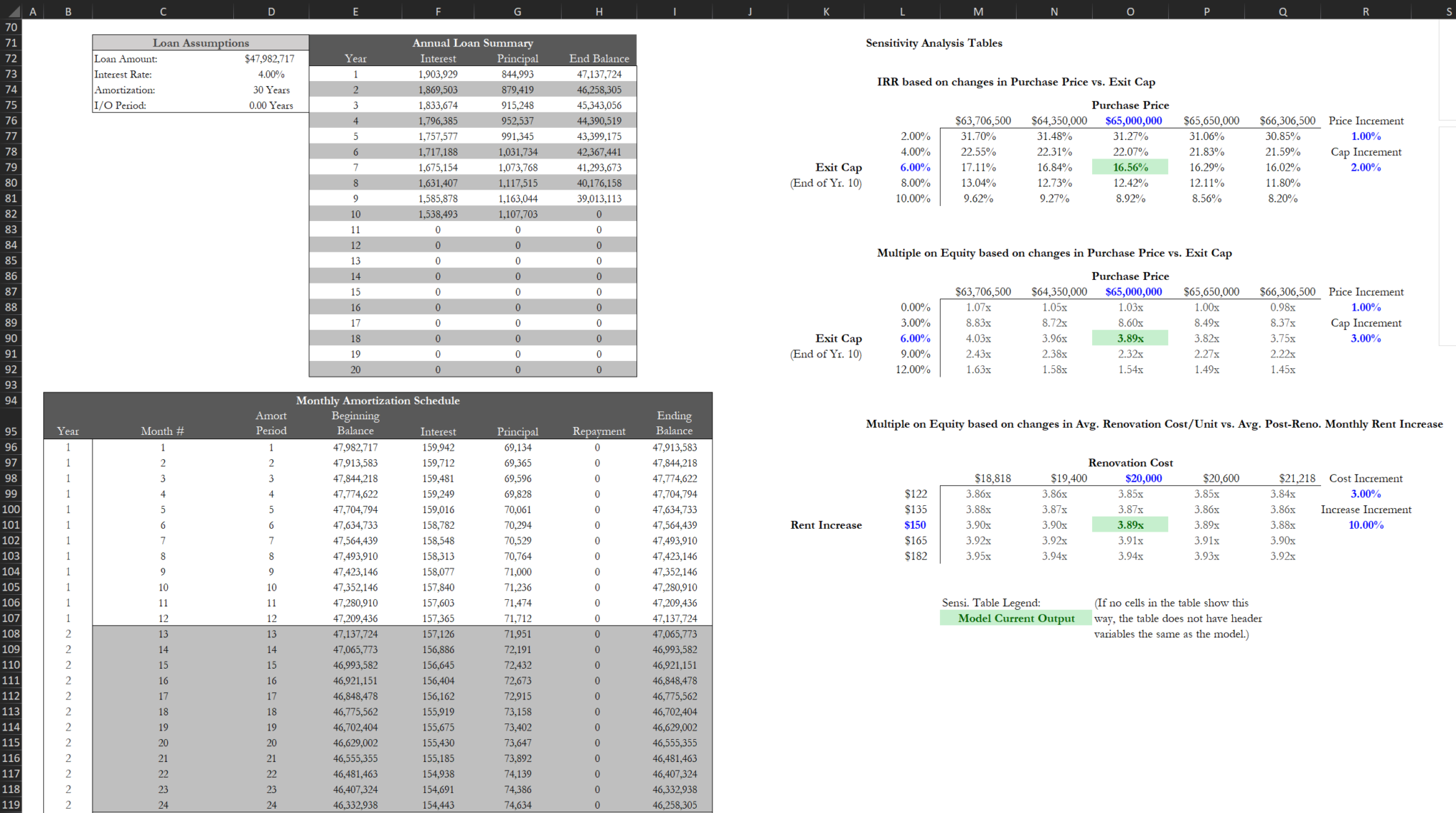
Task: Click the Annual Loan Summary header
Action: coord(473,43)
